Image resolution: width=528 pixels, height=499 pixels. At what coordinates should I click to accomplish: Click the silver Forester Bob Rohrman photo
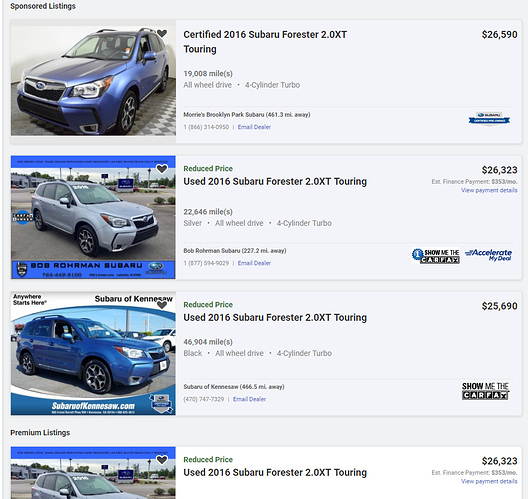pyautogui.click(x=93, y=217)
